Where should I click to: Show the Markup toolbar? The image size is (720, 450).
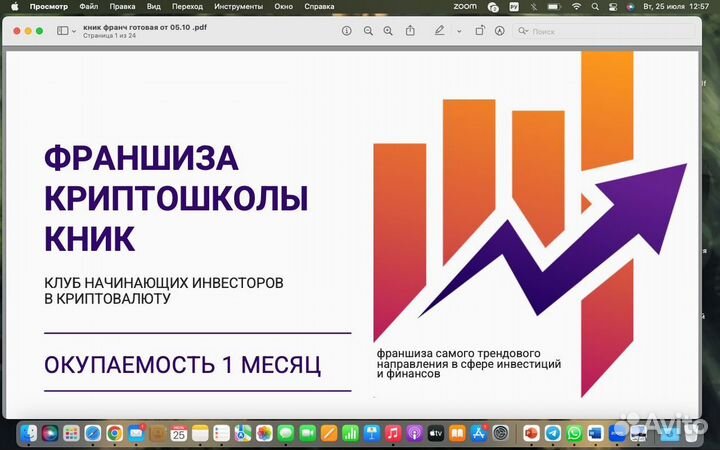pos(500,31)
